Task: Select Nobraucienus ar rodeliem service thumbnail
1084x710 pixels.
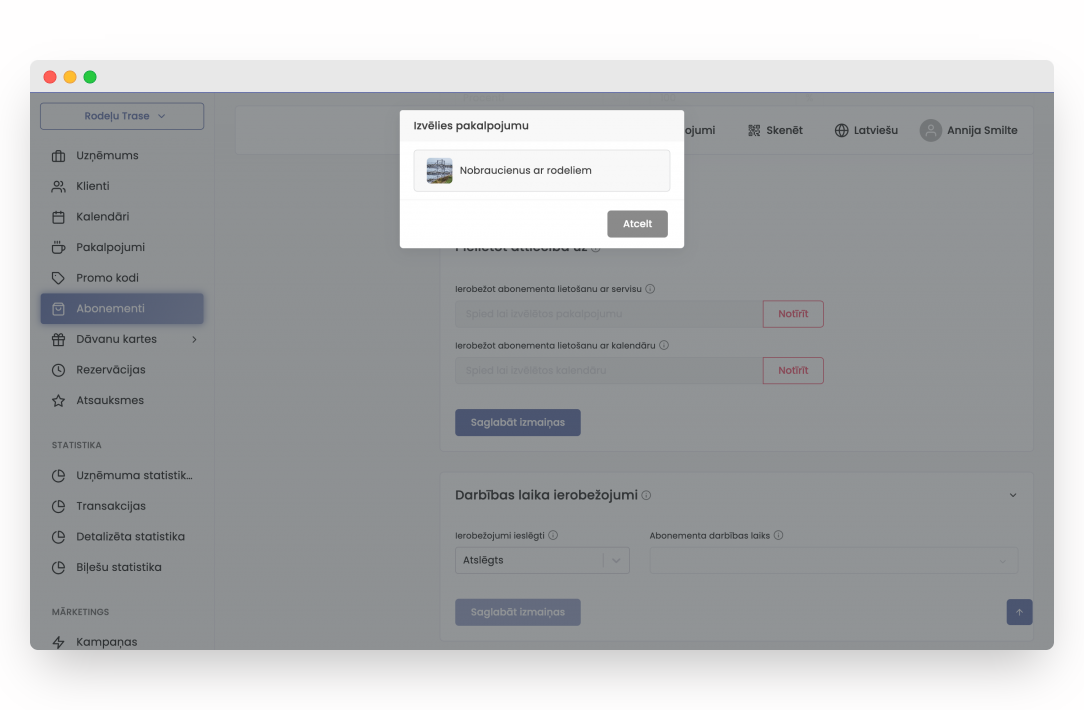Action: (x=439, y=171)
